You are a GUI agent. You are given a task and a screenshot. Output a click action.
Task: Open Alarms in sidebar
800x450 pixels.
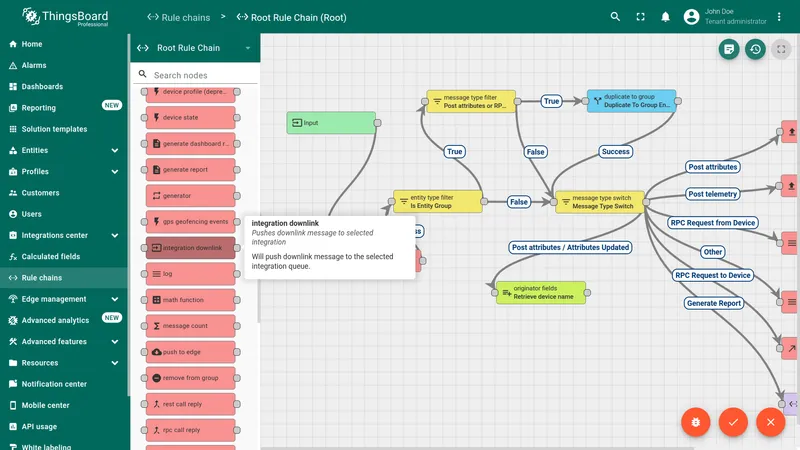(x=64, y=65)
